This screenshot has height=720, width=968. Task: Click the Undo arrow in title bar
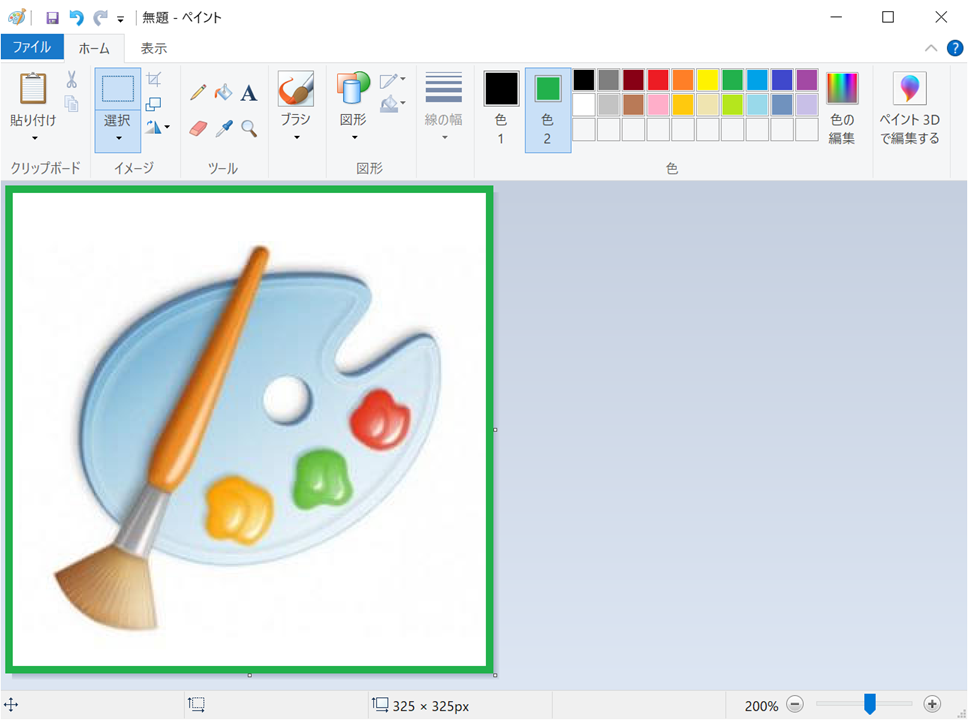(x=76, y=18)
